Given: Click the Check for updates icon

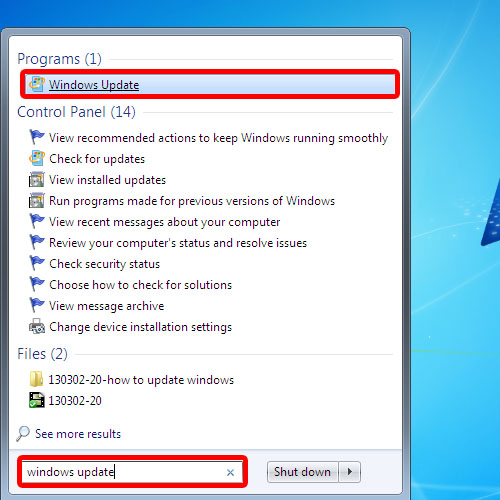Looking at the screenshot, I should [x=37, y=158].
